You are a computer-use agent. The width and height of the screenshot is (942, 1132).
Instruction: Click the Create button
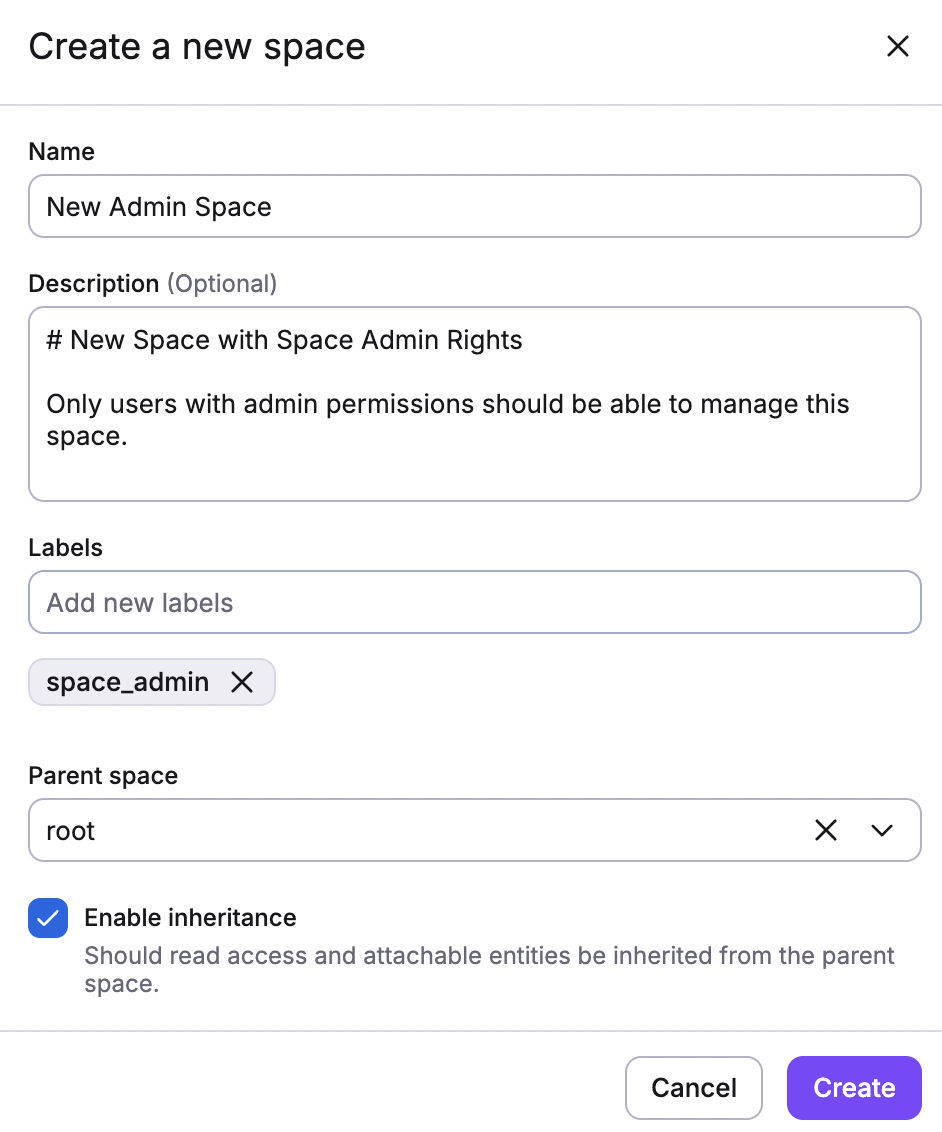853,1087
